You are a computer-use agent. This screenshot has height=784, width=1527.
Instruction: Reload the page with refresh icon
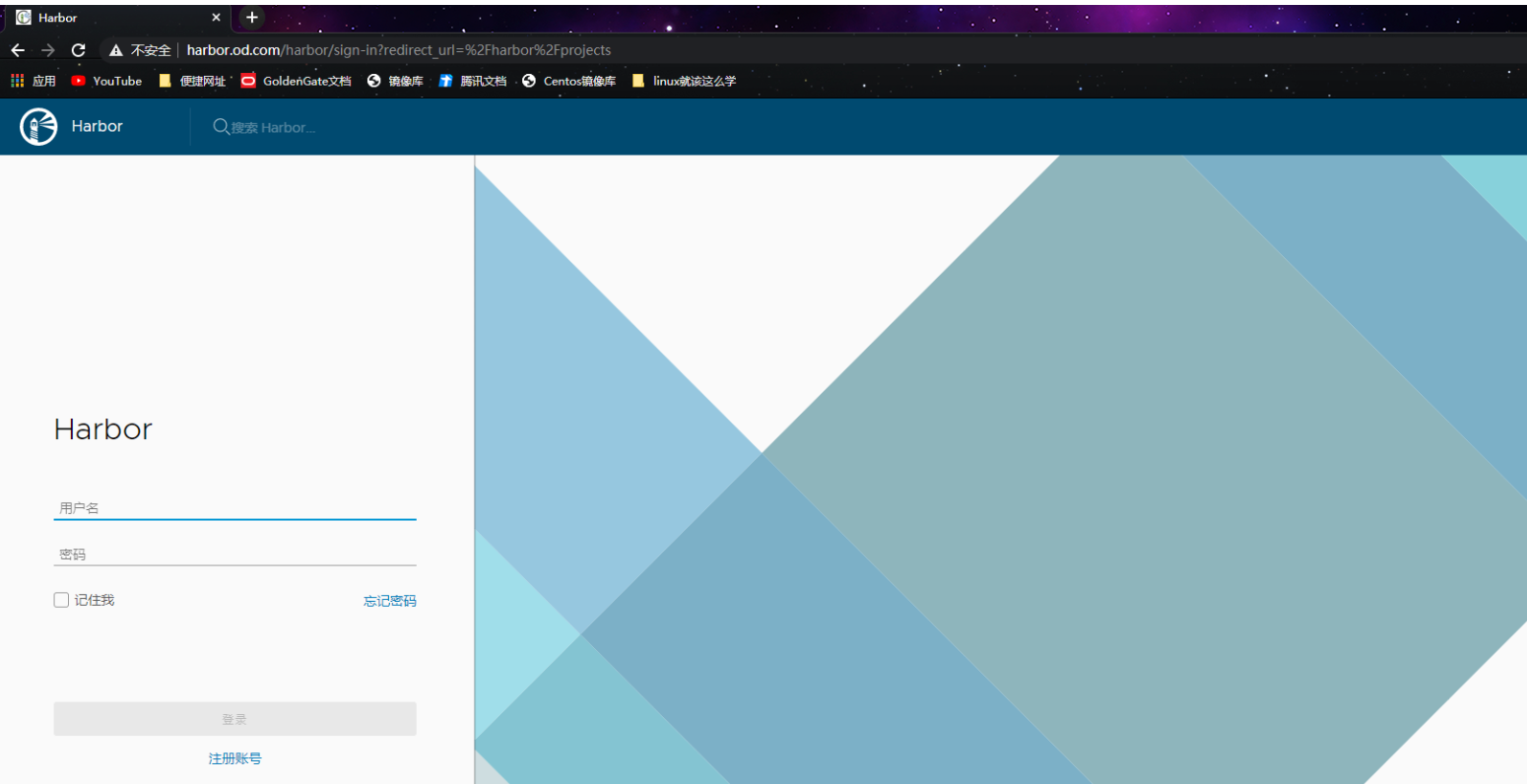tap(79, 50)
